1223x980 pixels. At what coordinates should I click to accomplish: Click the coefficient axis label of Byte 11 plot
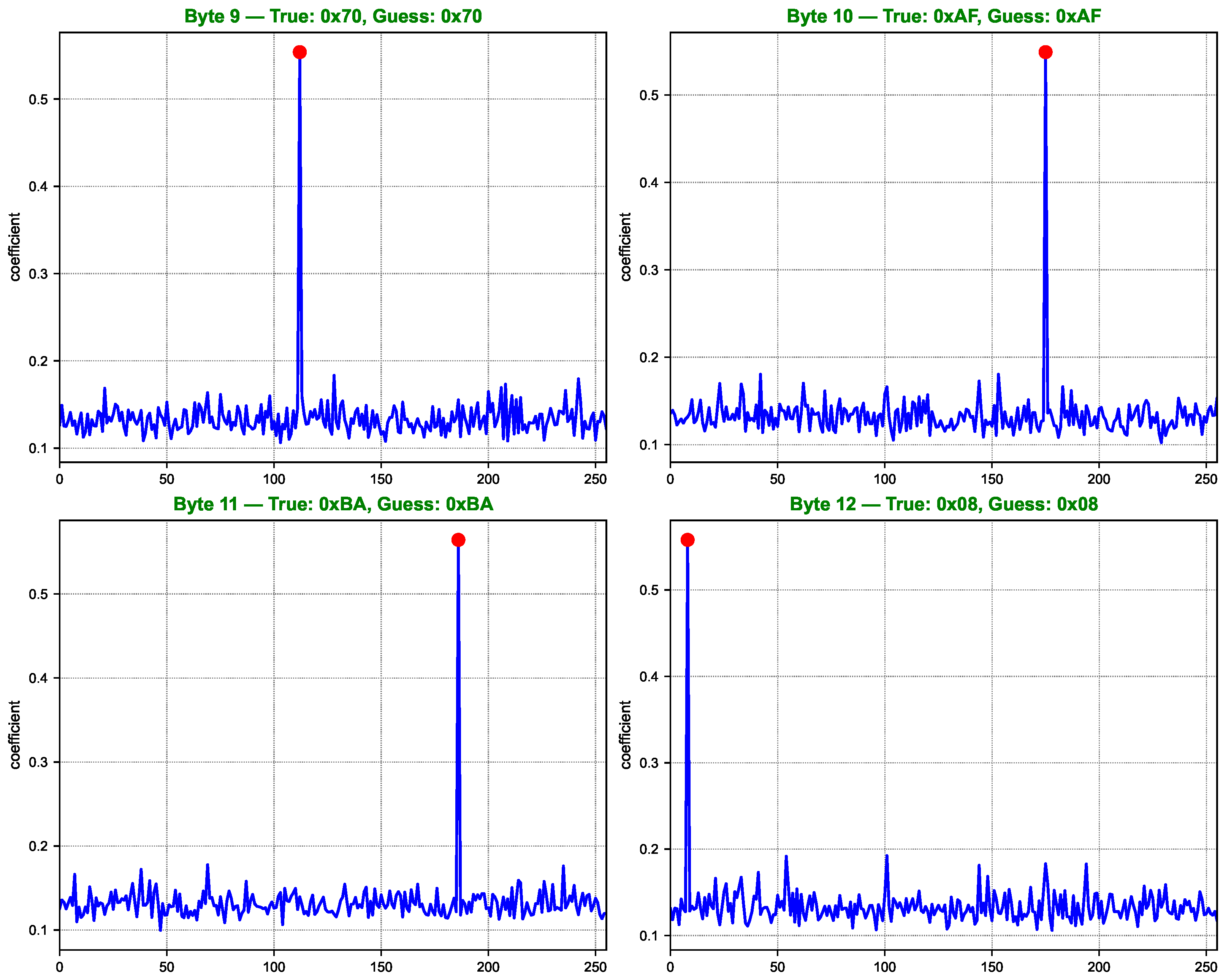click(15, 735)
